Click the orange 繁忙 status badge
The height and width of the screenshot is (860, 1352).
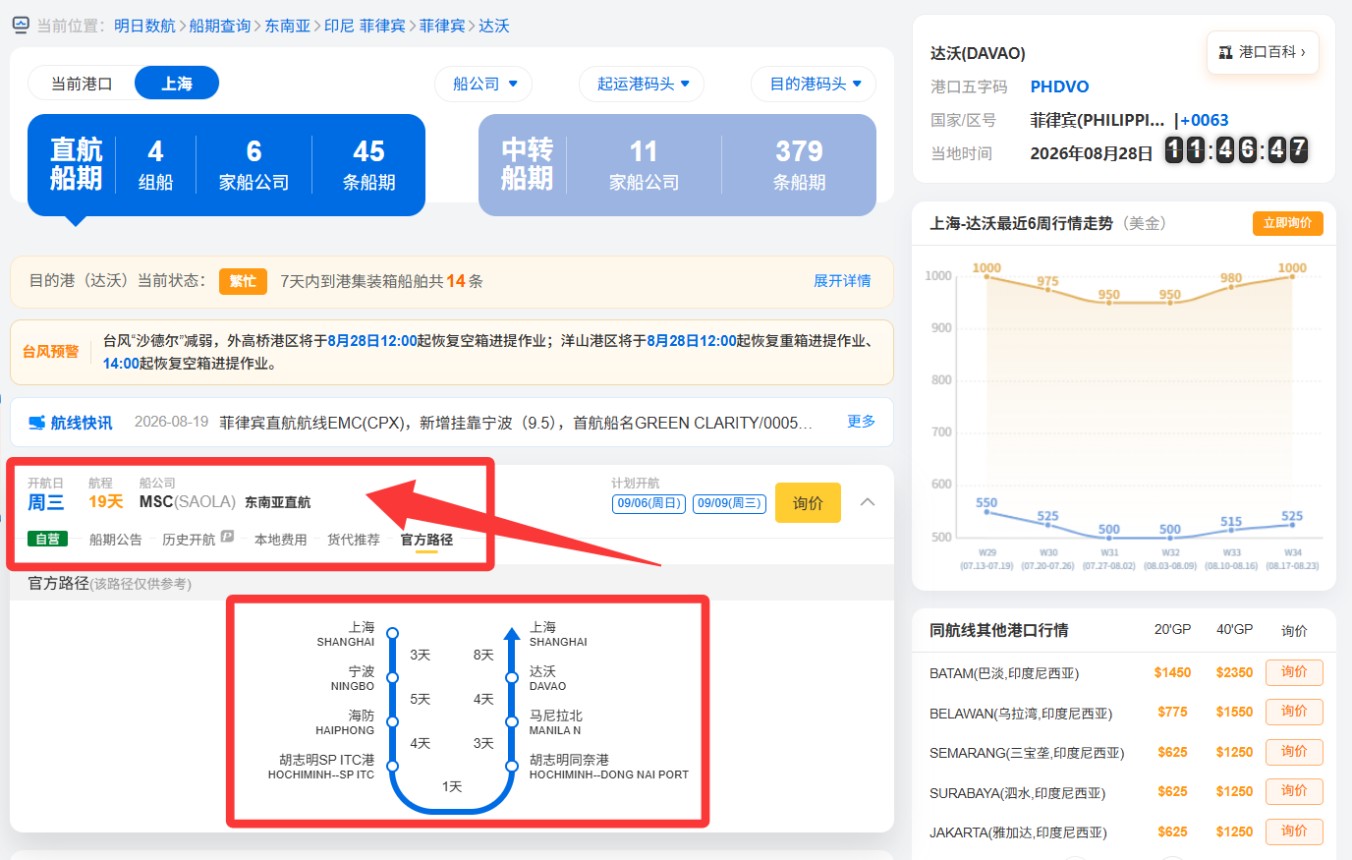click(243, 281)
